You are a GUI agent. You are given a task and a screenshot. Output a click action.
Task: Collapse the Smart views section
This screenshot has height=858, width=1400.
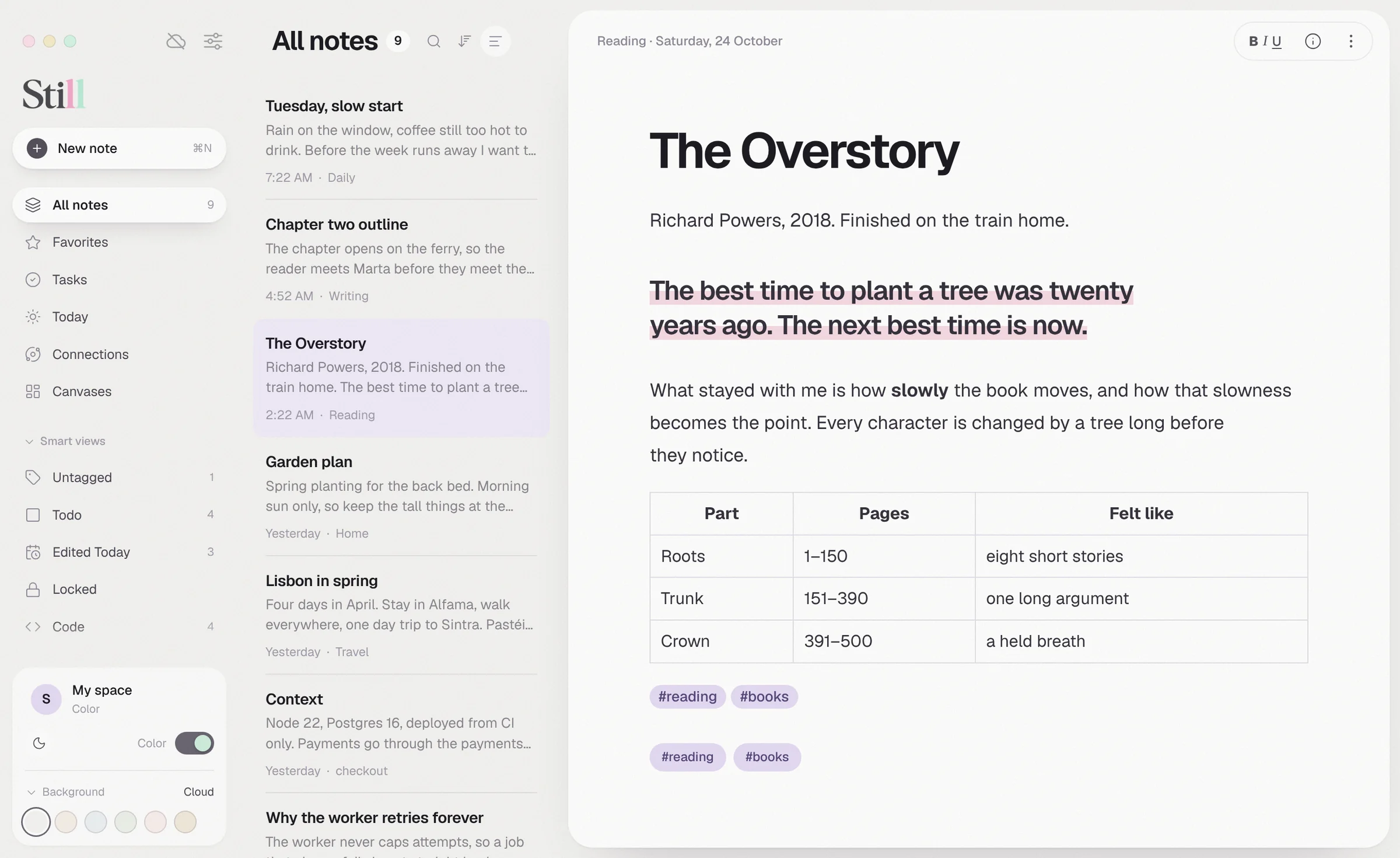[x=65, y=441]
